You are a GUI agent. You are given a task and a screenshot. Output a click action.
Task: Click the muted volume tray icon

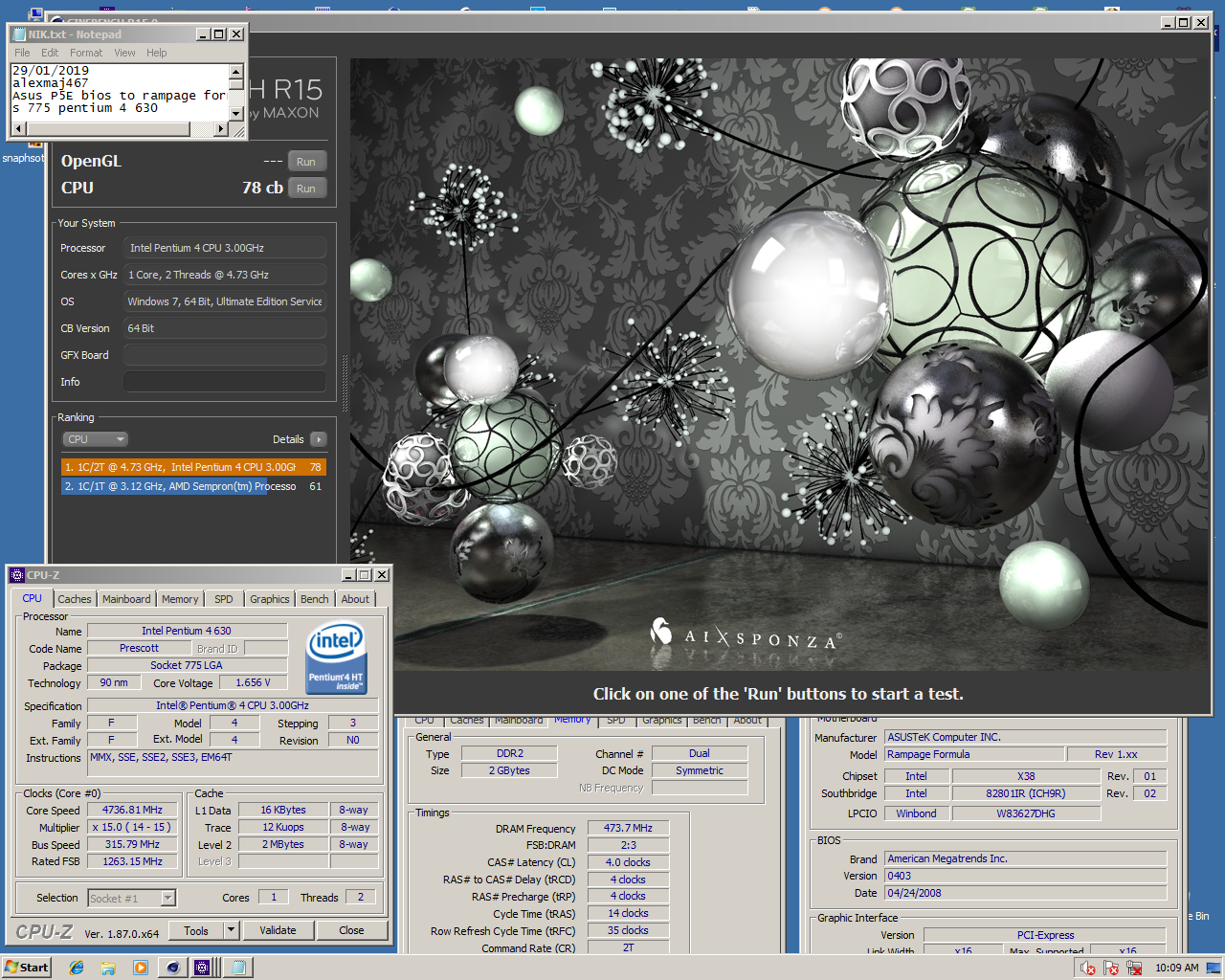(1088, 969)
